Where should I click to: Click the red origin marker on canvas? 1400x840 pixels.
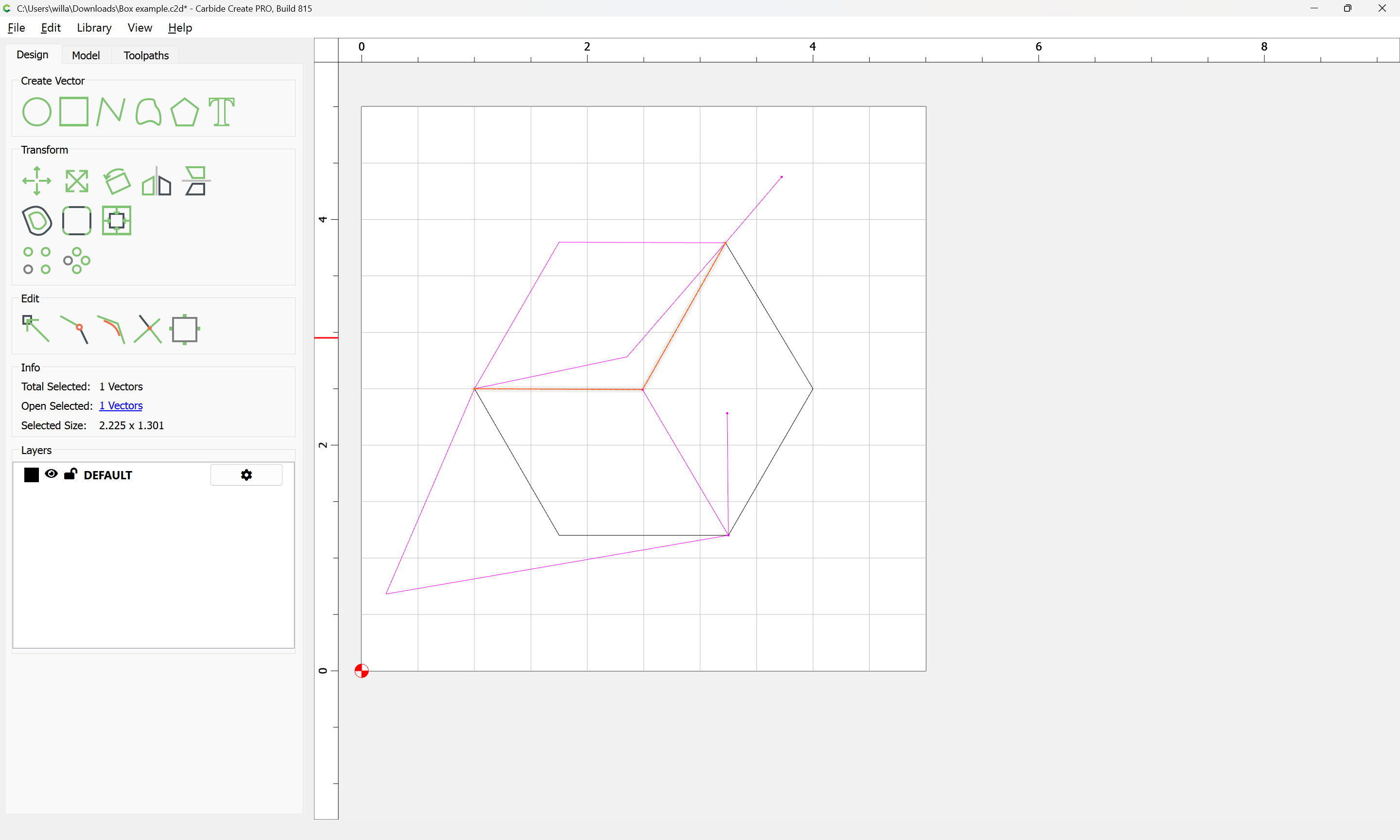[x=362, y=671]
